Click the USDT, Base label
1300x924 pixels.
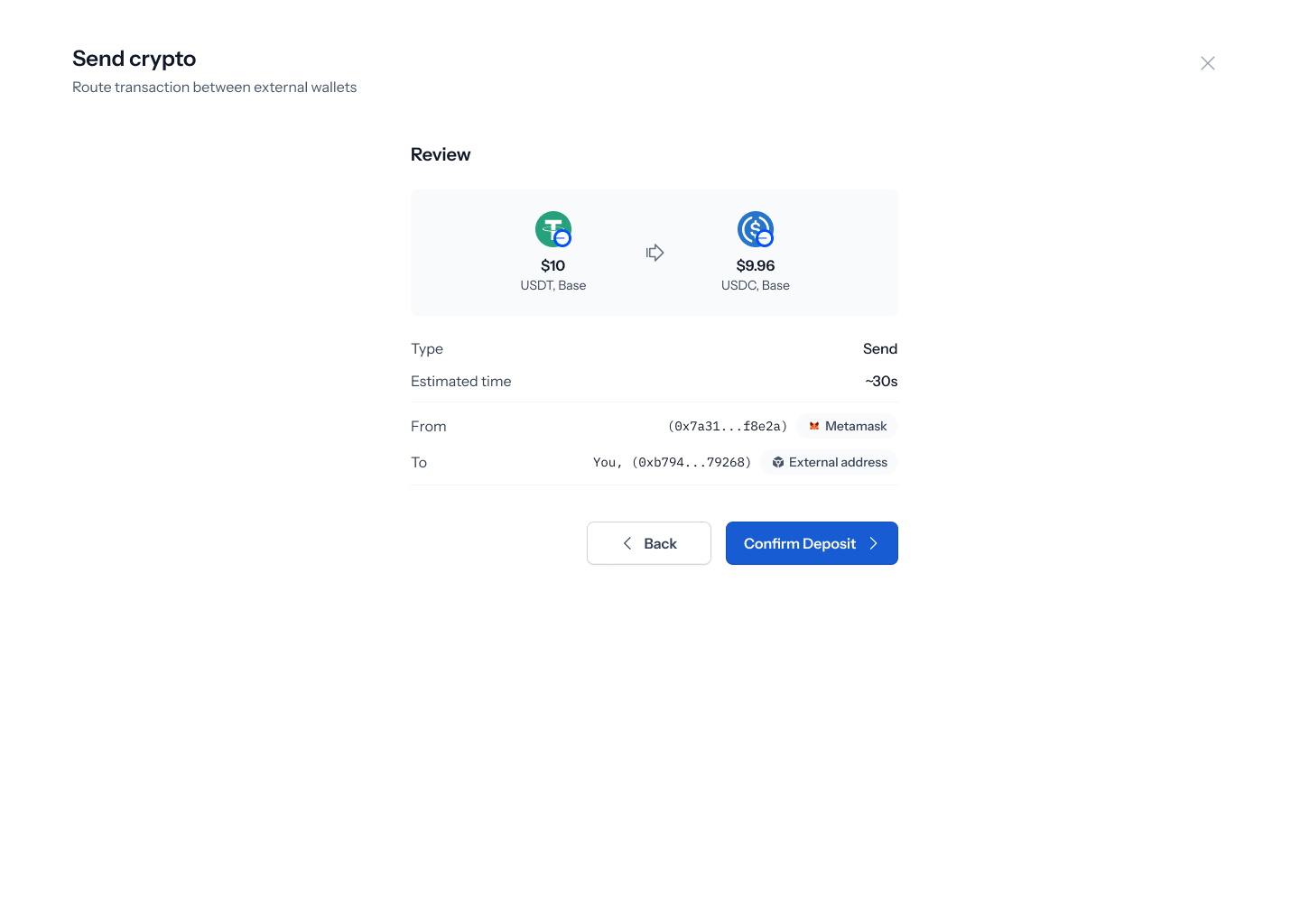click(x=553, y=285)
